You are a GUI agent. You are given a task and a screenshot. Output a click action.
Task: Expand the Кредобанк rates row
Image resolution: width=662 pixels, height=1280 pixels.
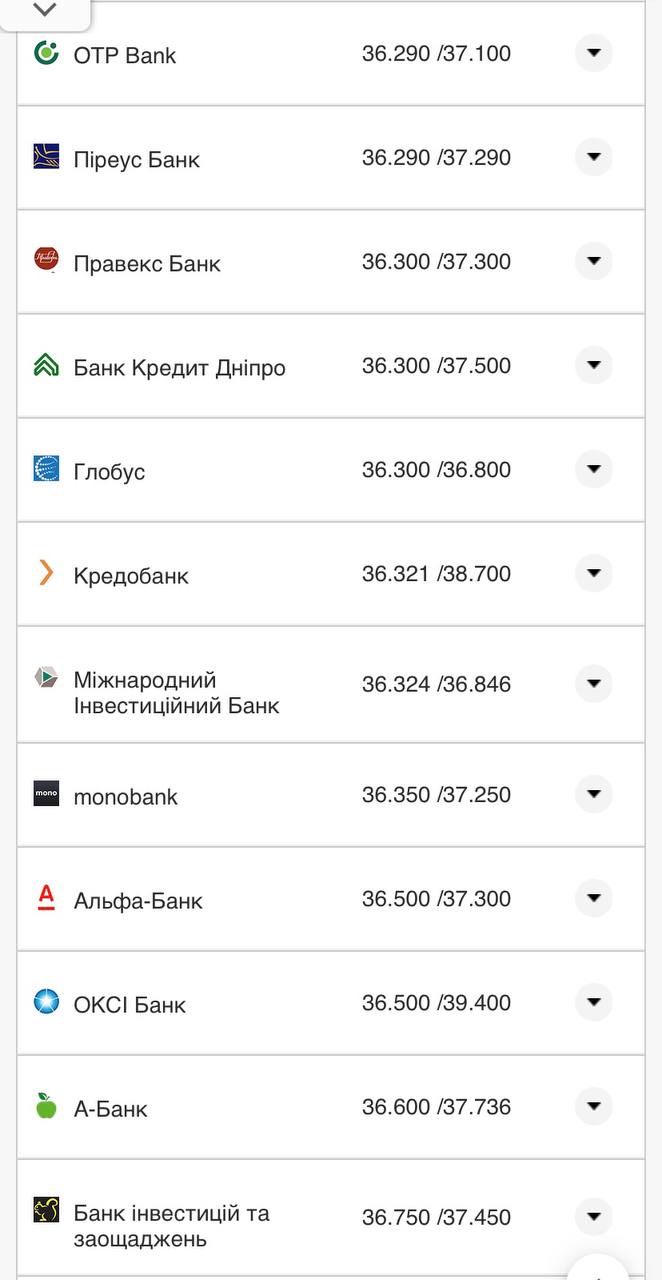pyautogui.click(x=594, y=573)
